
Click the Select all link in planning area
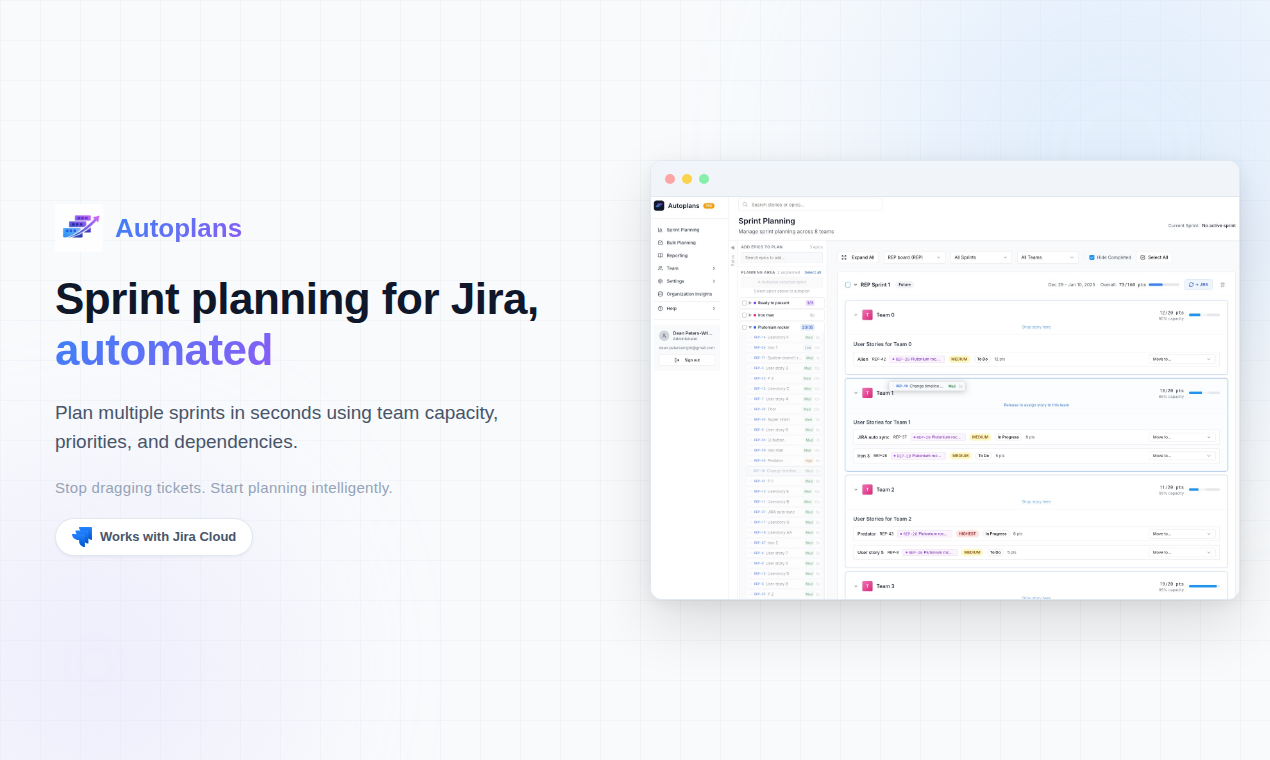point(813,272)
